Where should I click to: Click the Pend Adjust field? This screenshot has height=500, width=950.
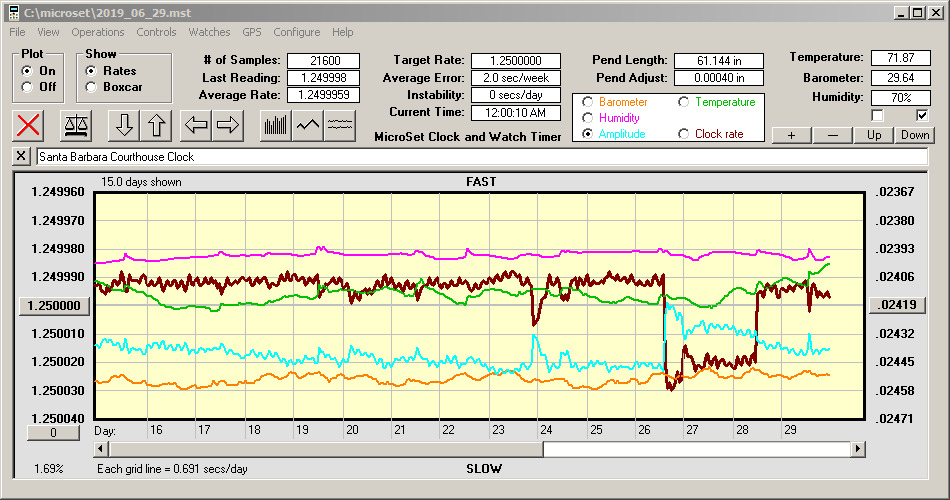(719, 78)
